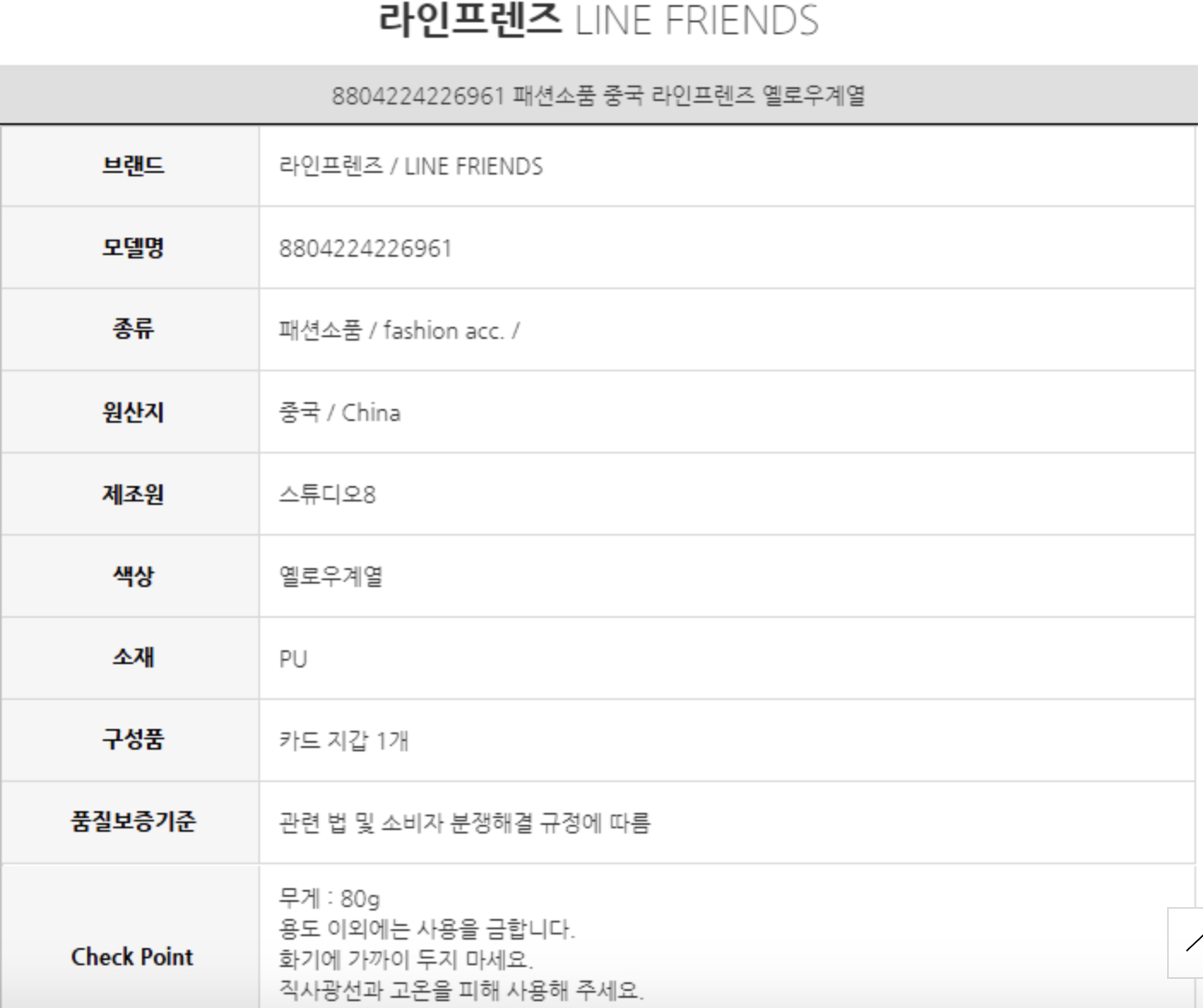The image size is (1203, 1008).
Task: Click the 옐로우계열 color value in the table
Action: click(x=331, y=577)
